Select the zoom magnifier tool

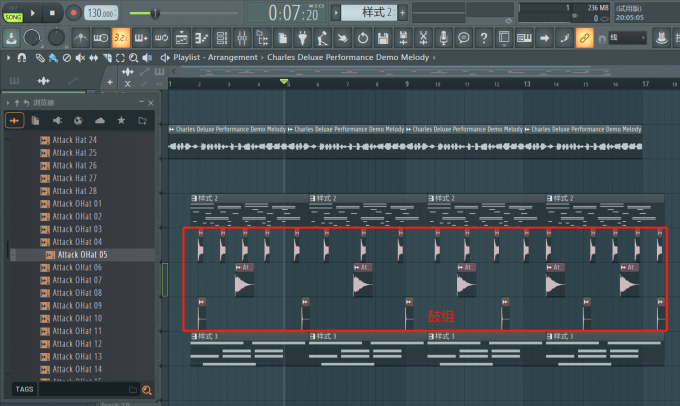[134, 58]
